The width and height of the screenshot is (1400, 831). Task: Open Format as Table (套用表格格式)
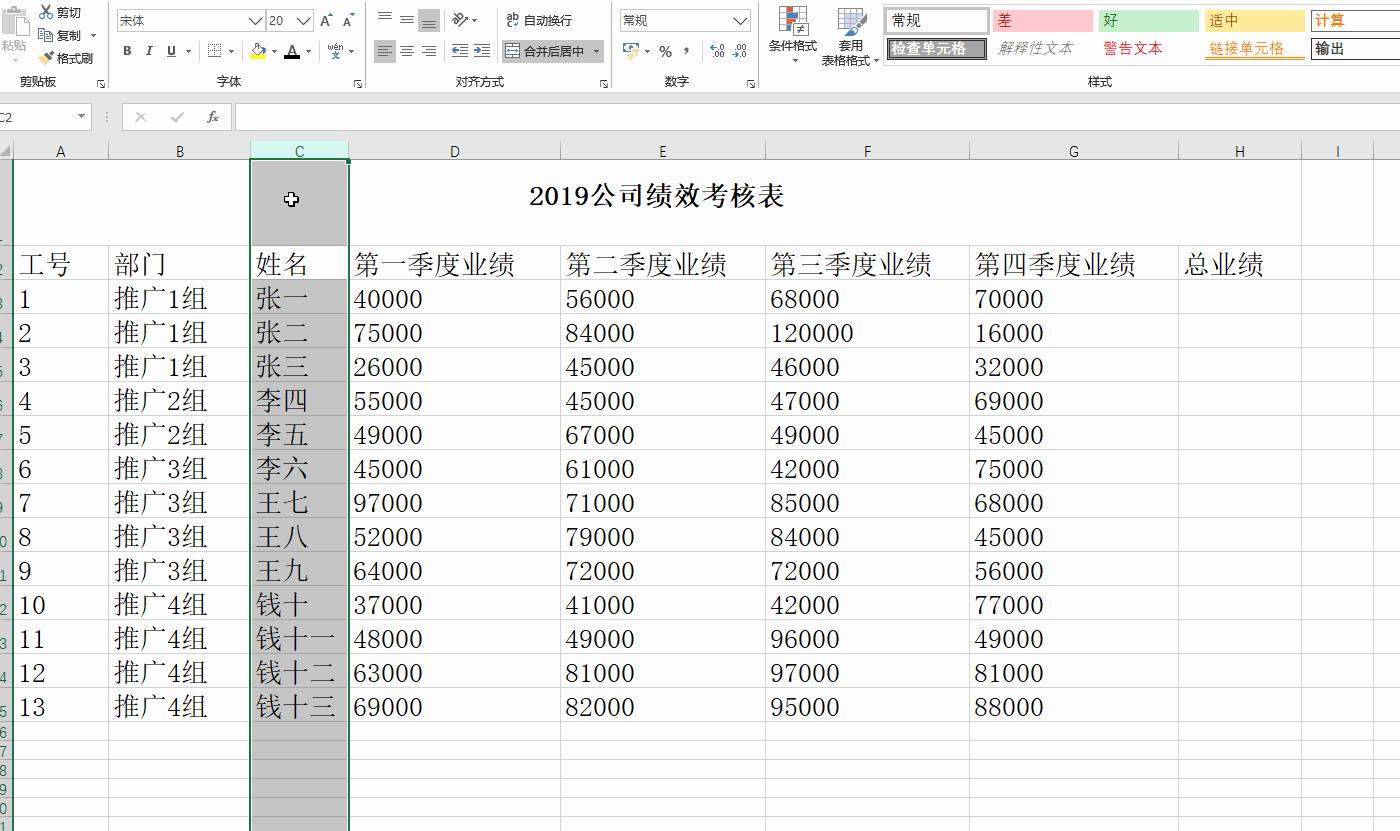[x=850, y=36]
